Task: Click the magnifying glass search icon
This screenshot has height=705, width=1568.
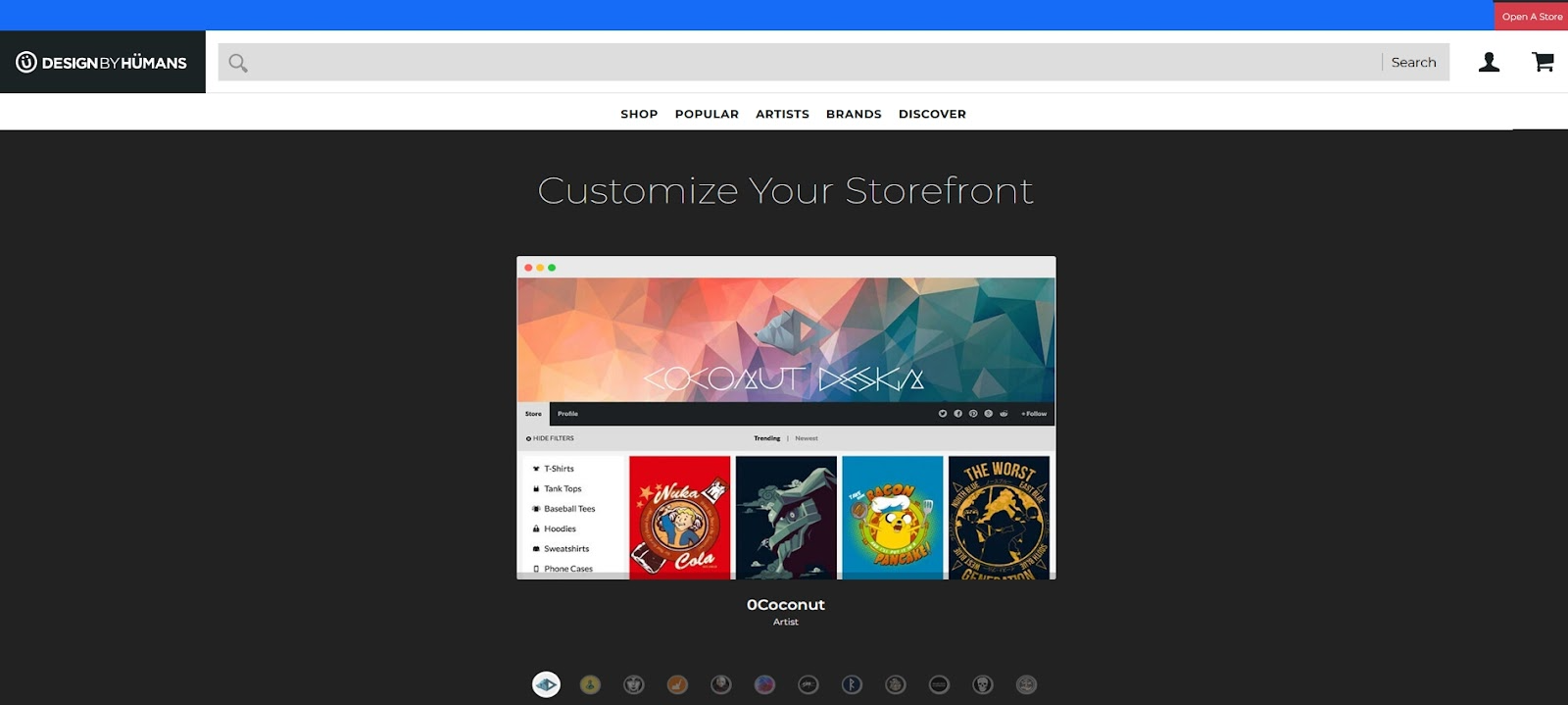Action: click(238, 63)
